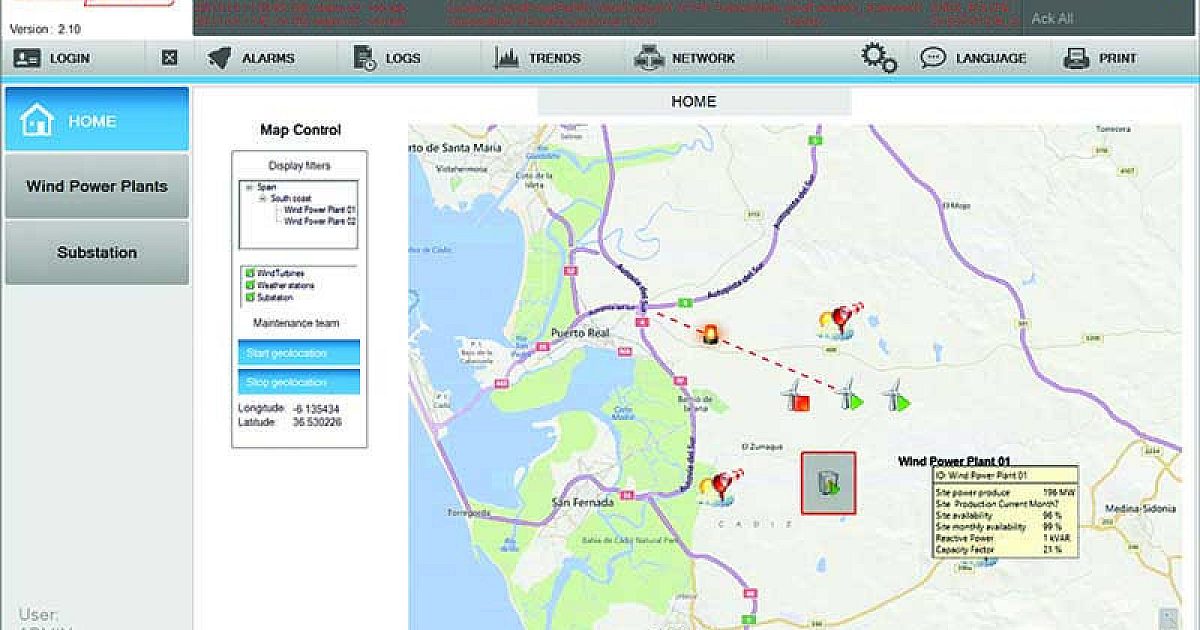1200x630 pixels.
Task: Click the Wind Power Plant 01 map label
Action: (x=954, y=461)
